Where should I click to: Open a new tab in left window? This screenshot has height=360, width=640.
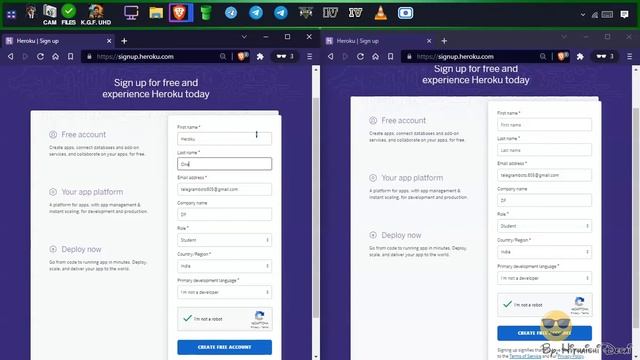124,41
